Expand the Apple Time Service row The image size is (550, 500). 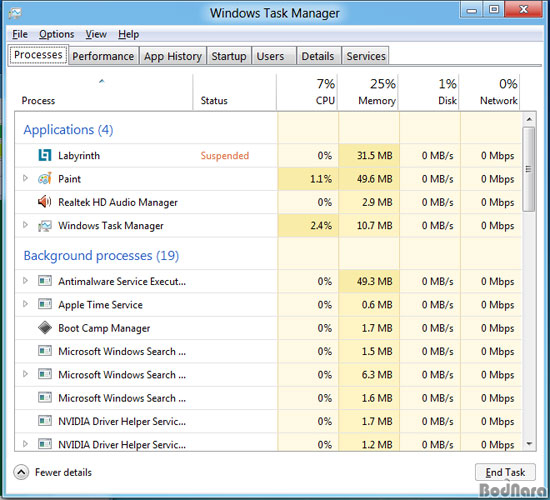click(x=25, y=304)
